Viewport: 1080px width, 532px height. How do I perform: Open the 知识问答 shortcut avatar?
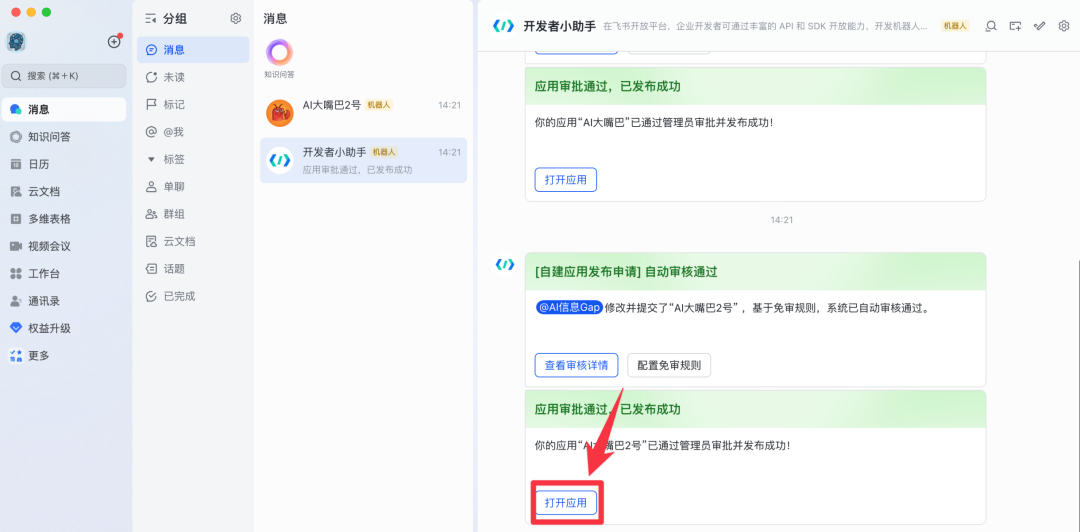(x=279, y=54)
